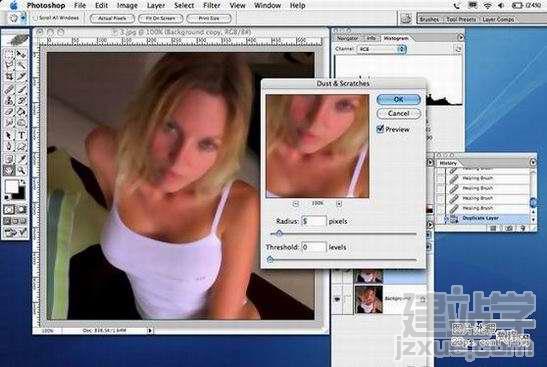Image resolution: width=547 pixels, height=367 pixels.
Task: Click the foreground color swatch
Action: point(12,187)
